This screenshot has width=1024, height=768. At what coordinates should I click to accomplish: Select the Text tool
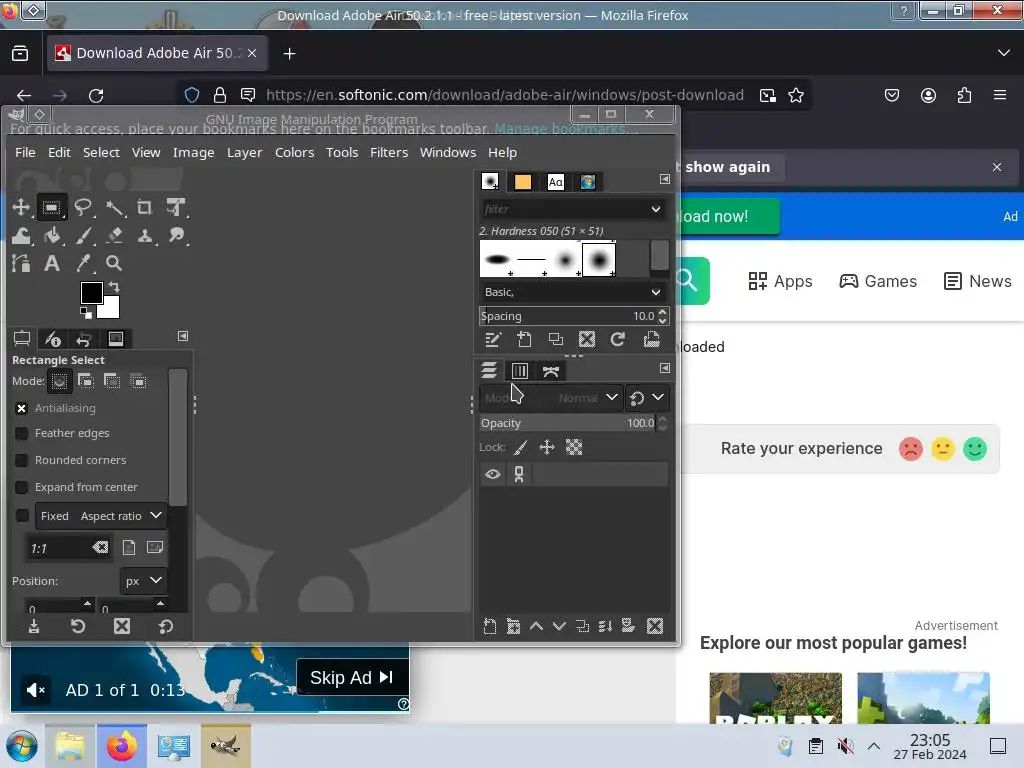click(x=52, y=263)
